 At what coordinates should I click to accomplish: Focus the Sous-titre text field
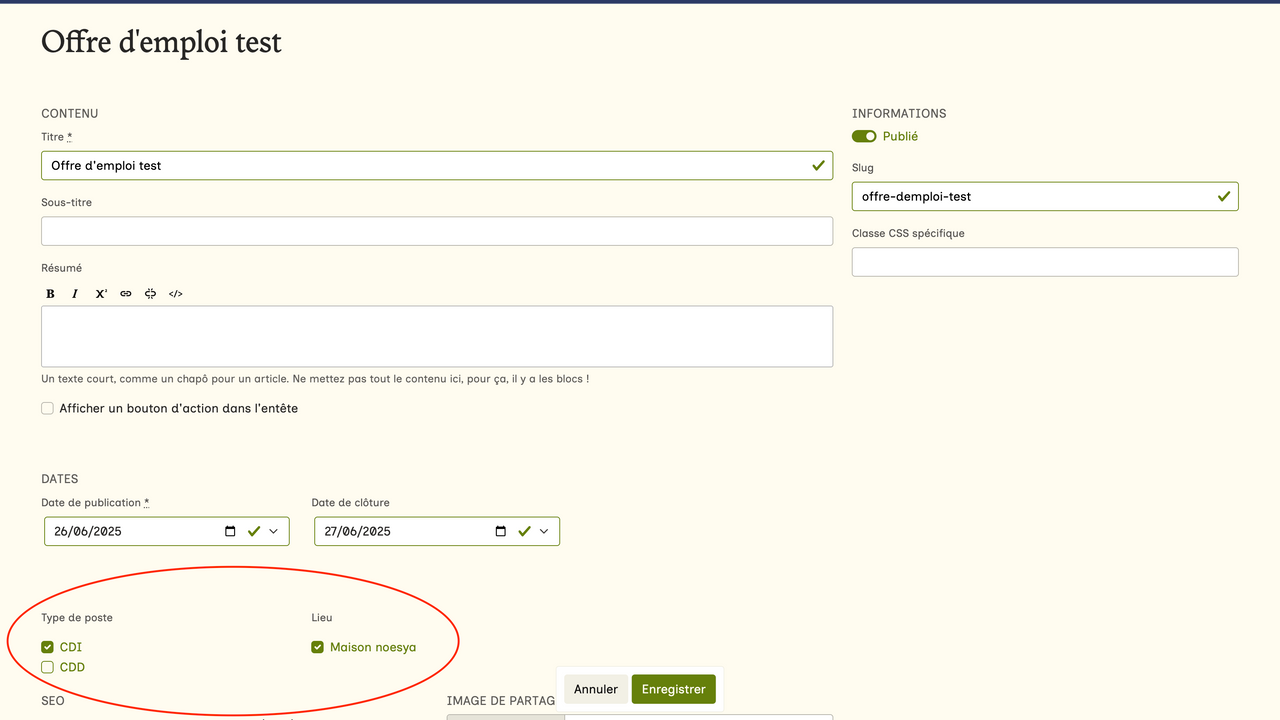pyautogui.click(x=436, y=231)
